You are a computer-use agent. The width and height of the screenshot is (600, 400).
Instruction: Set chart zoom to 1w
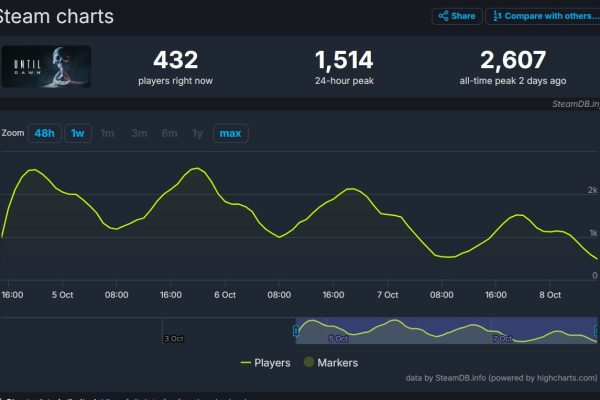click(78, 133)
